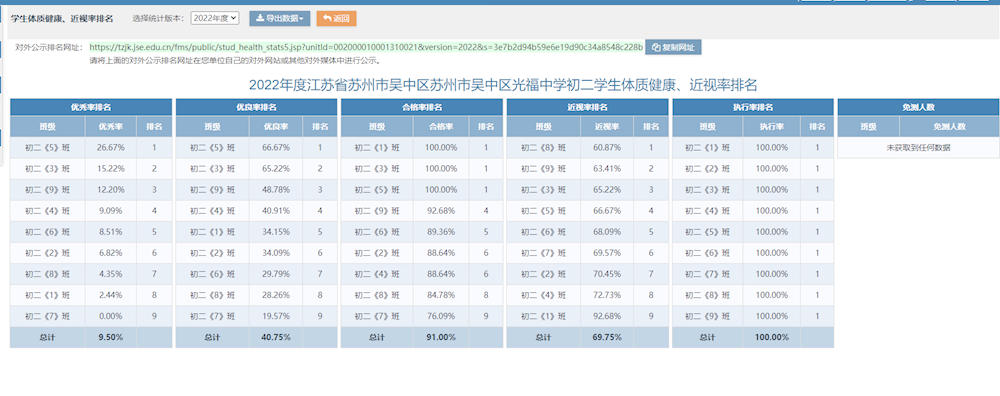Click the 15.22% cell
The image size is (1000, 396).
click(110, 169)
